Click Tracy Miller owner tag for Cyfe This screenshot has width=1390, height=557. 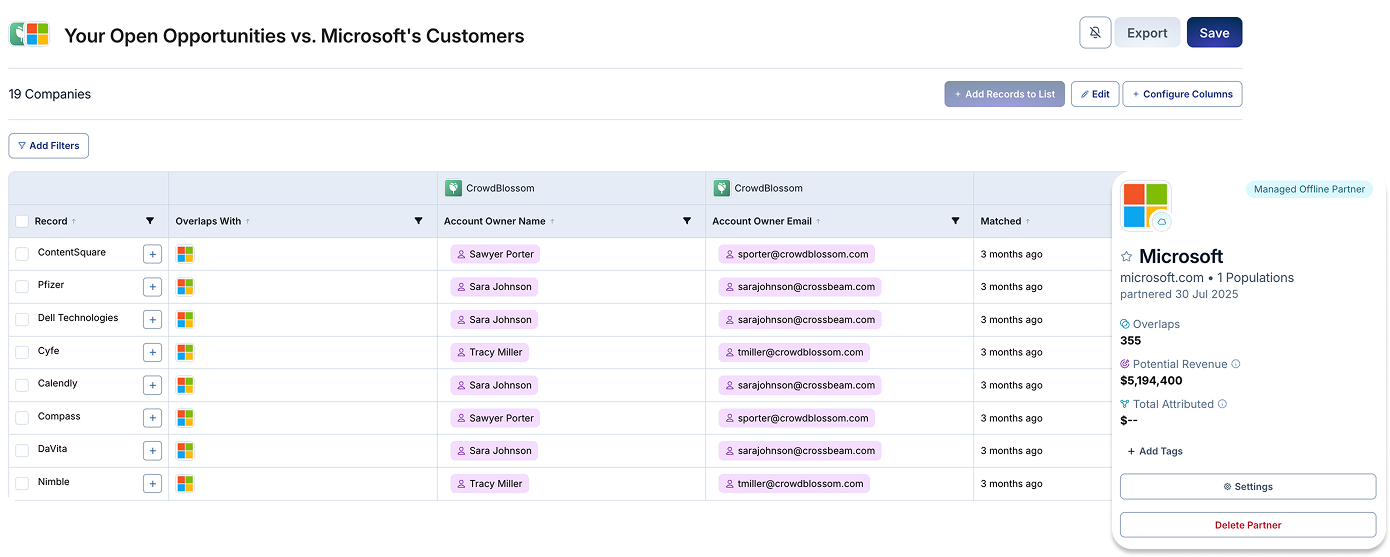point(489,352)
